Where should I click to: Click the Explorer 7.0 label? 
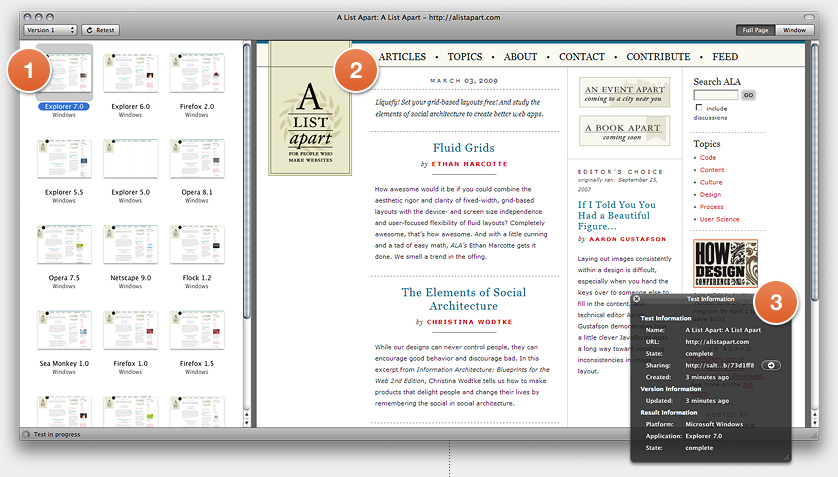tap(64, 106)
